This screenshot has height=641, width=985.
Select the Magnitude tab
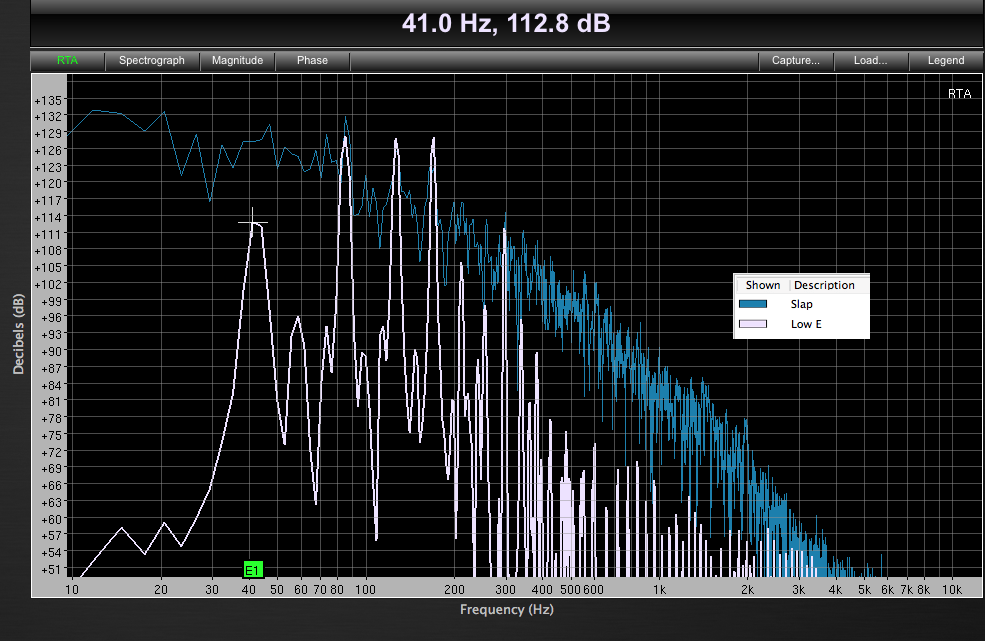pos(237,60)
